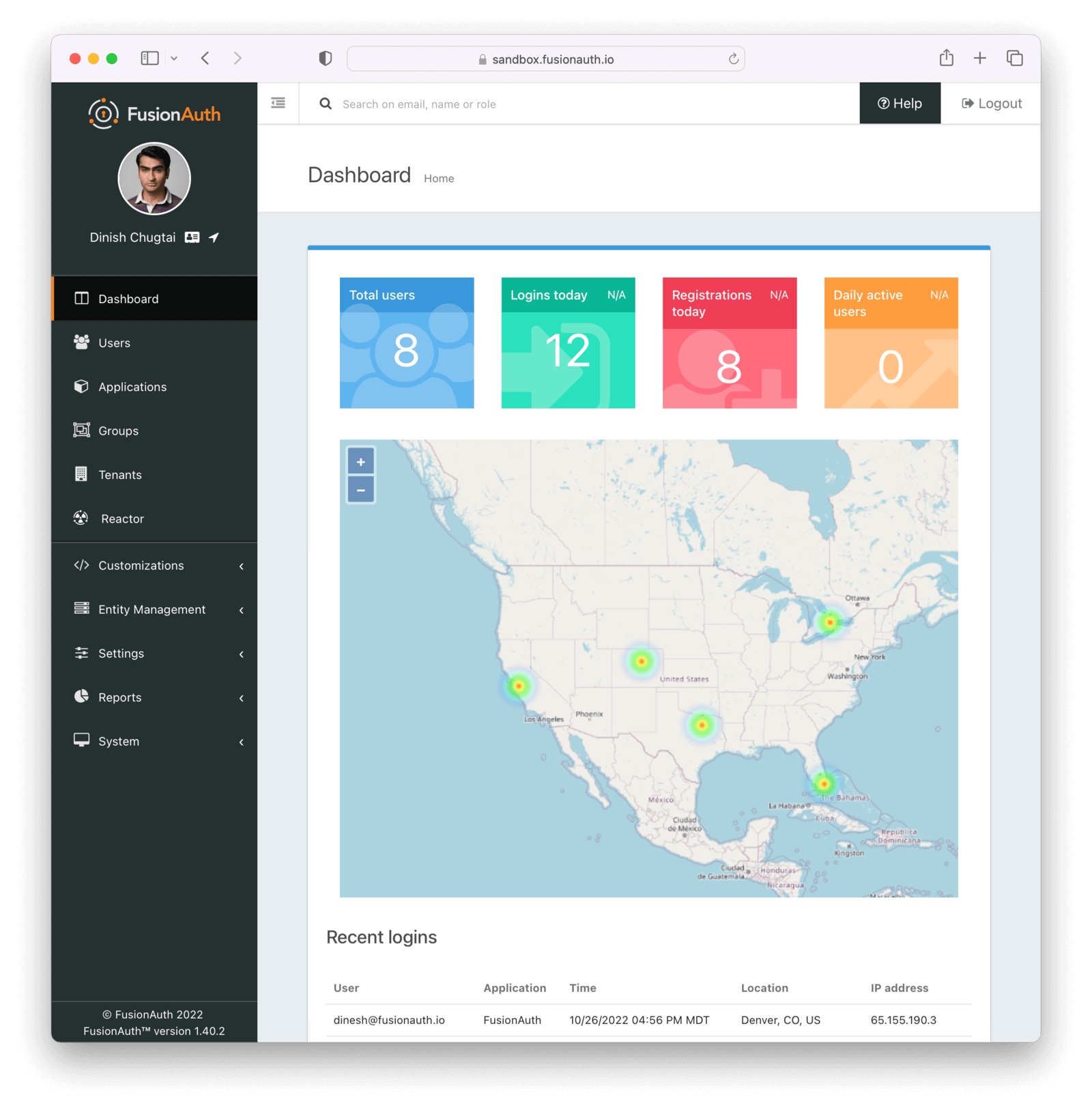Click the FusionAuth application cell

(x=512, y=1020)
